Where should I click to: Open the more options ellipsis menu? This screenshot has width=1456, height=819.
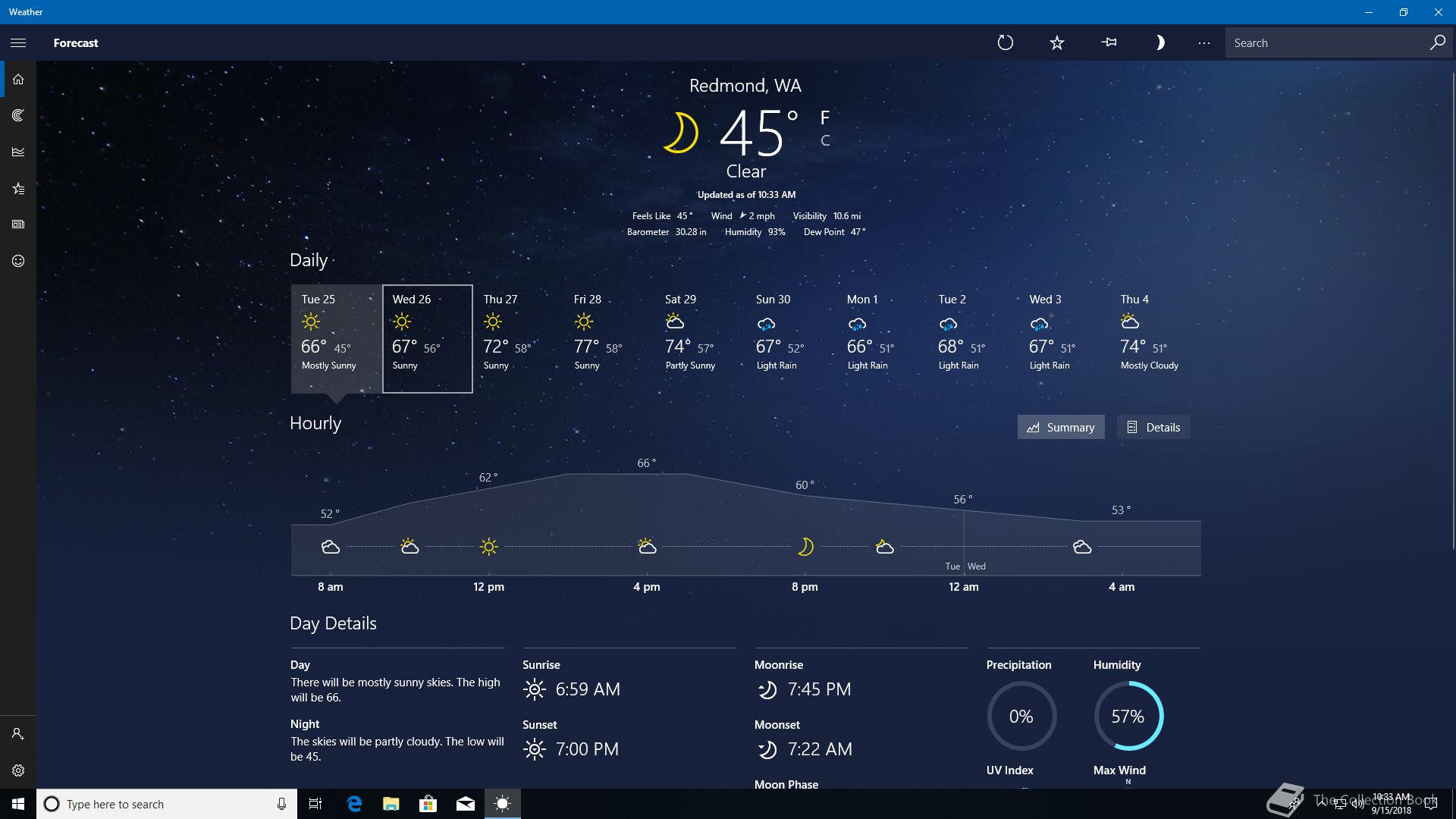(1203, 42)
